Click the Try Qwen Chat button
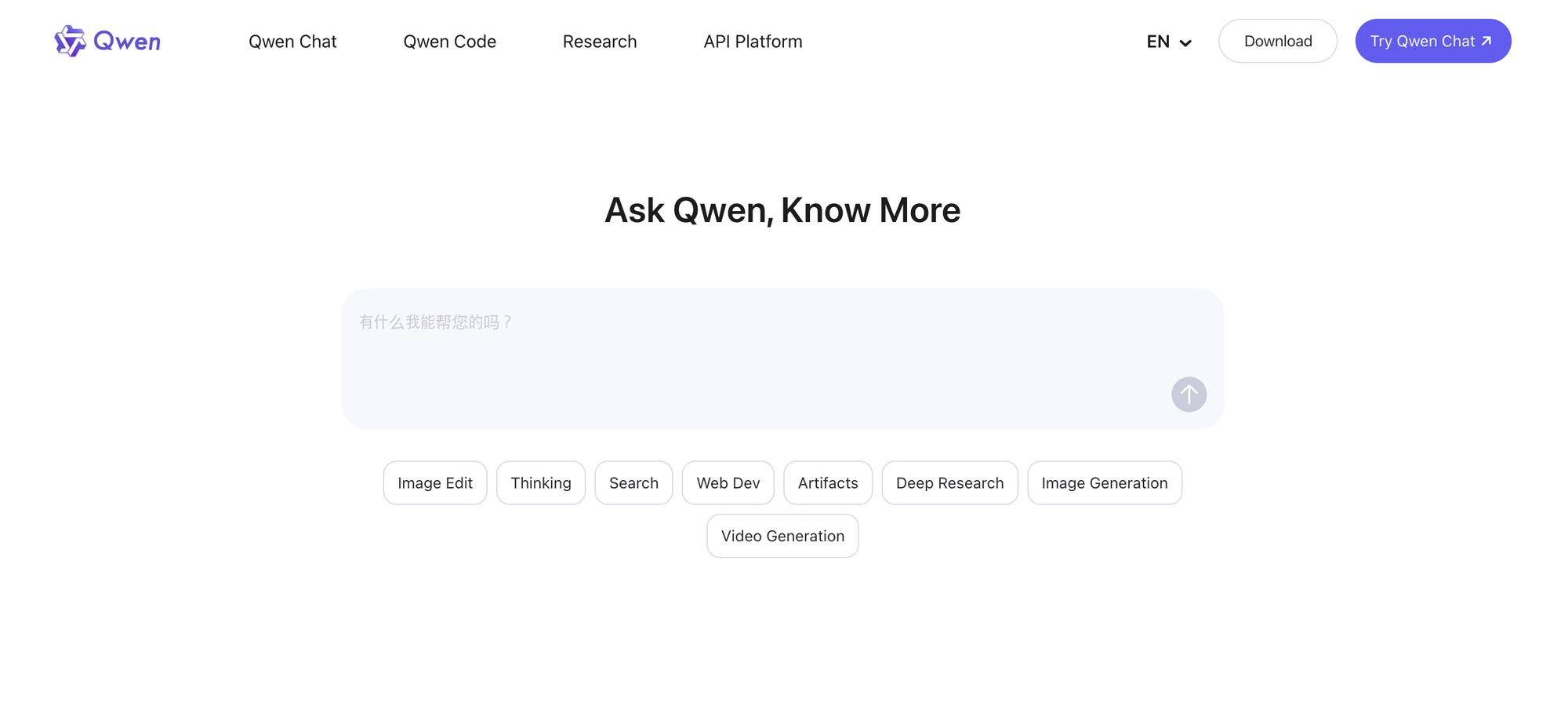1568x706 pixels. (1432, 41)
